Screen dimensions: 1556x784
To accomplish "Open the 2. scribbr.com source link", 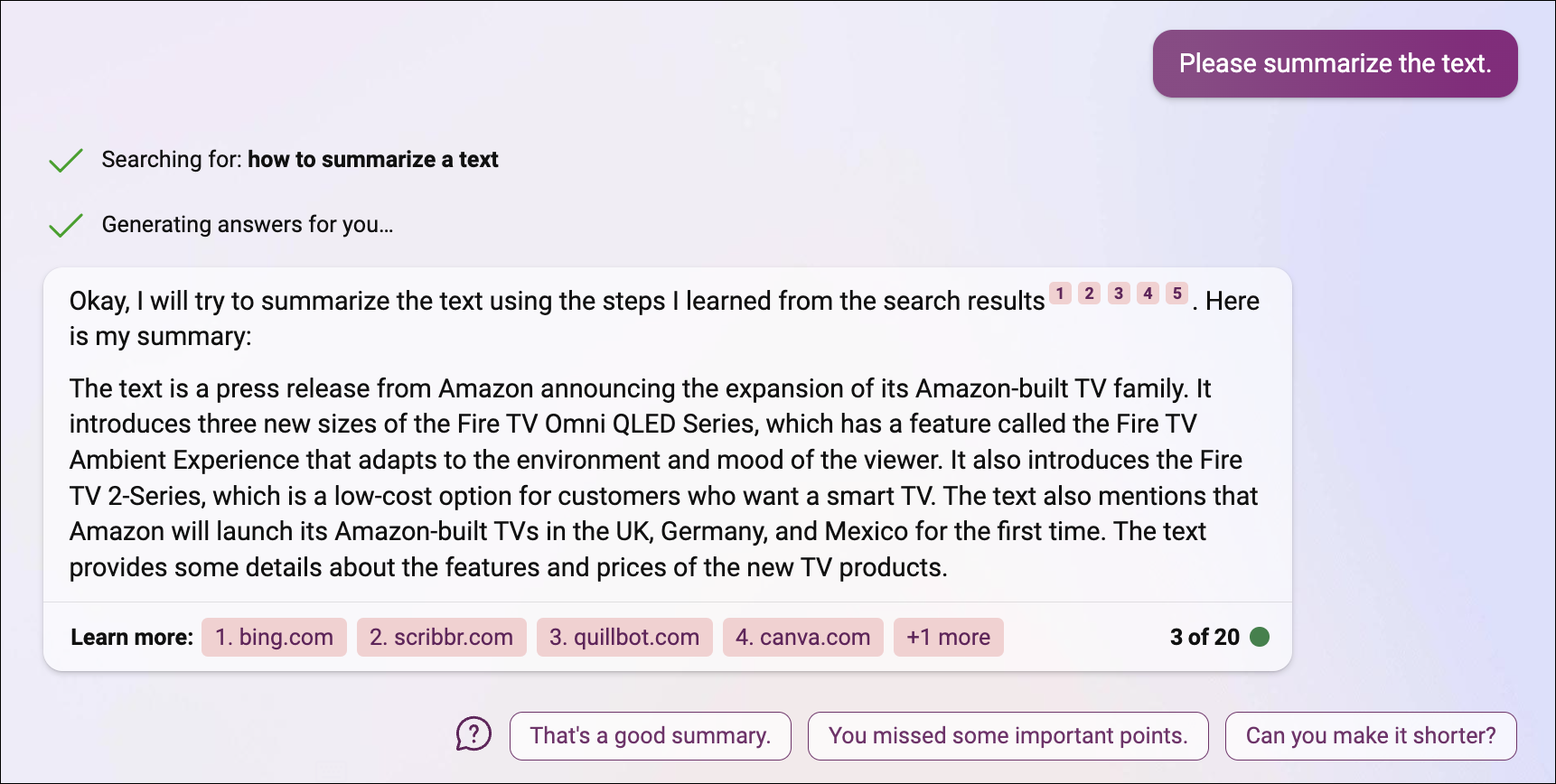I will [441, 637].
